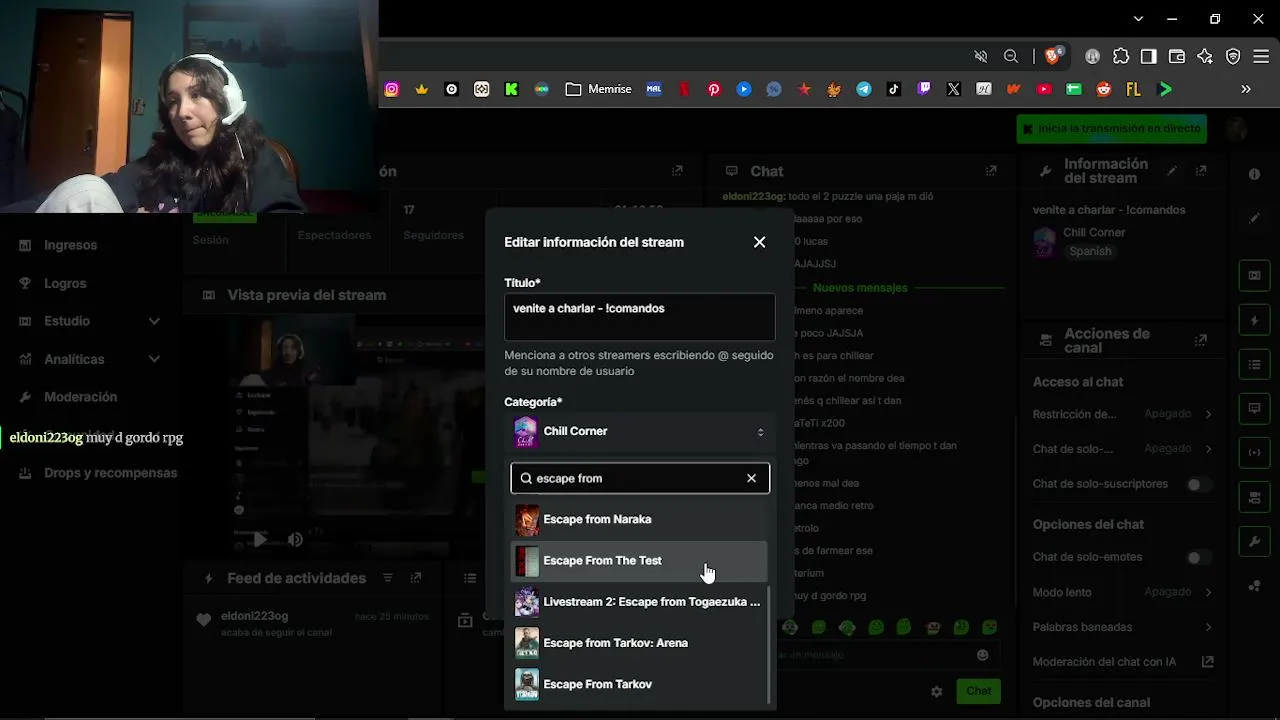The height and width of the screenshot is (720, 1280).
Task: Clear the category search text
Action: 751,478
